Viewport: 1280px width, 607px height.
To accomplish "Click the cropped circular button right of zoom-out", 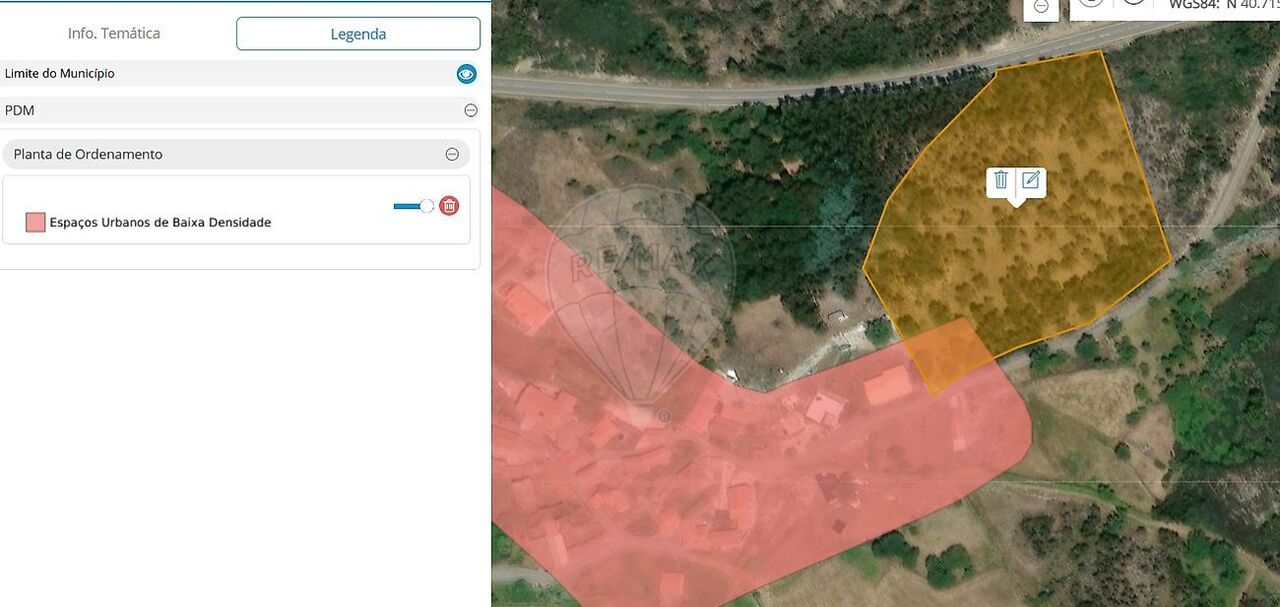I will (x=1091, y=3).
